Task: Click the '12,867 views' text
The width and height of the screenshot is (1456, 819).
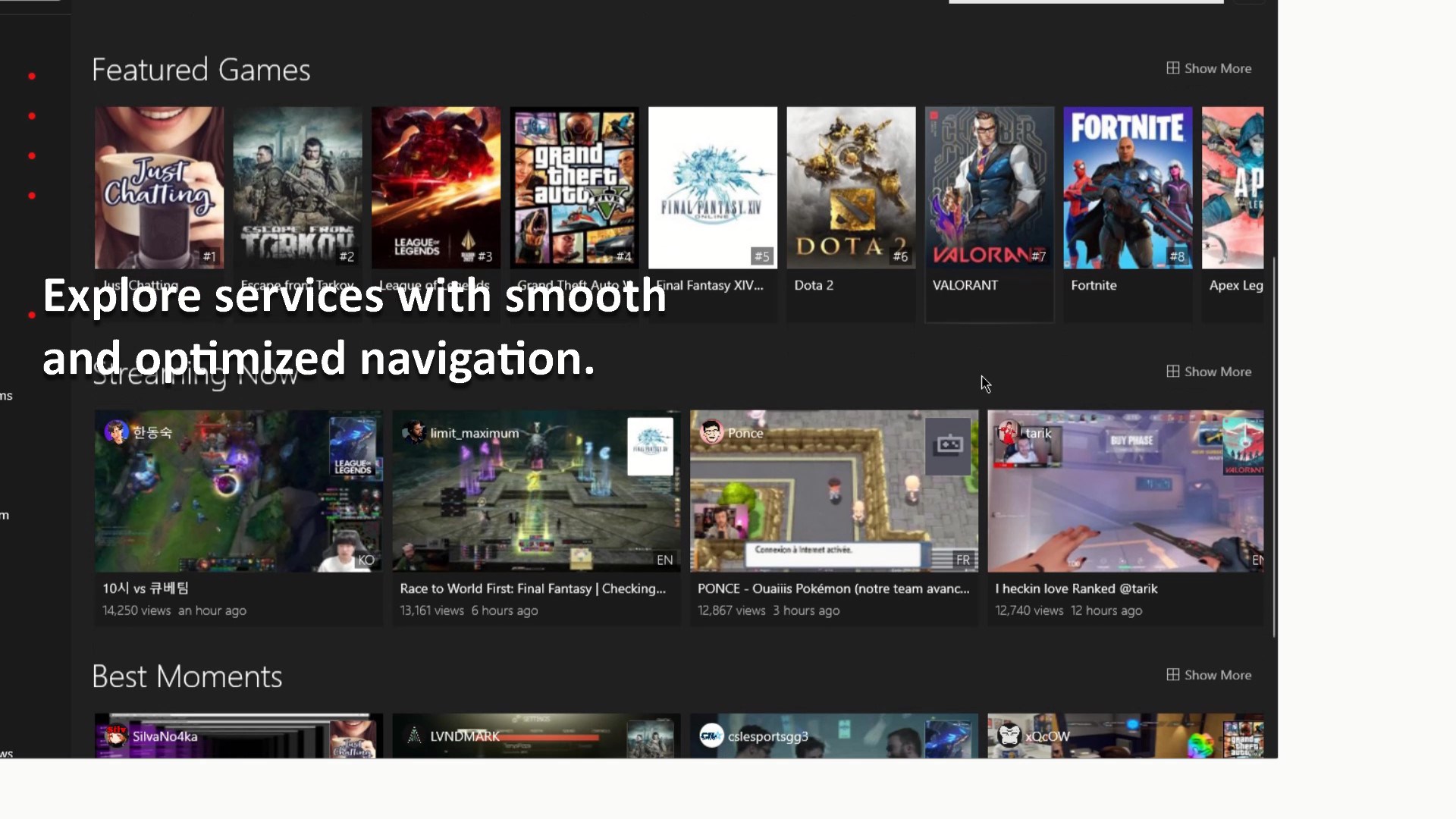Action: pyautogui.click(x=732, y=610)
